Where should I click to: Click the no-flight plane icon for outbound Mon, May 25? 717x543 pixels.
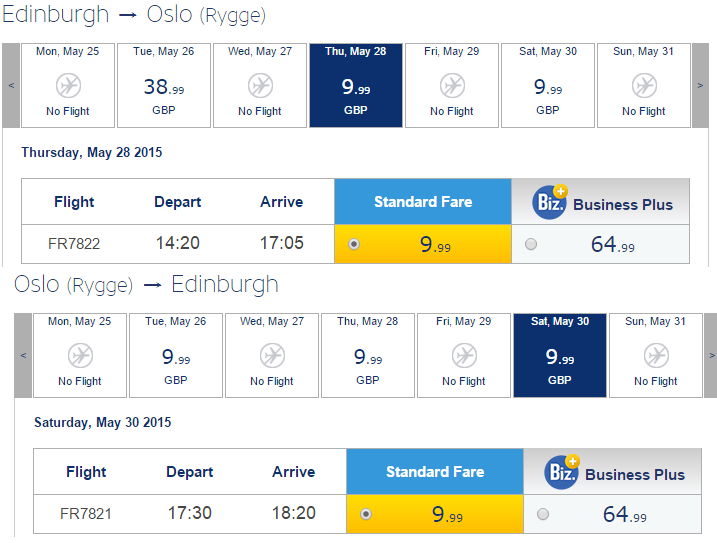69,86
